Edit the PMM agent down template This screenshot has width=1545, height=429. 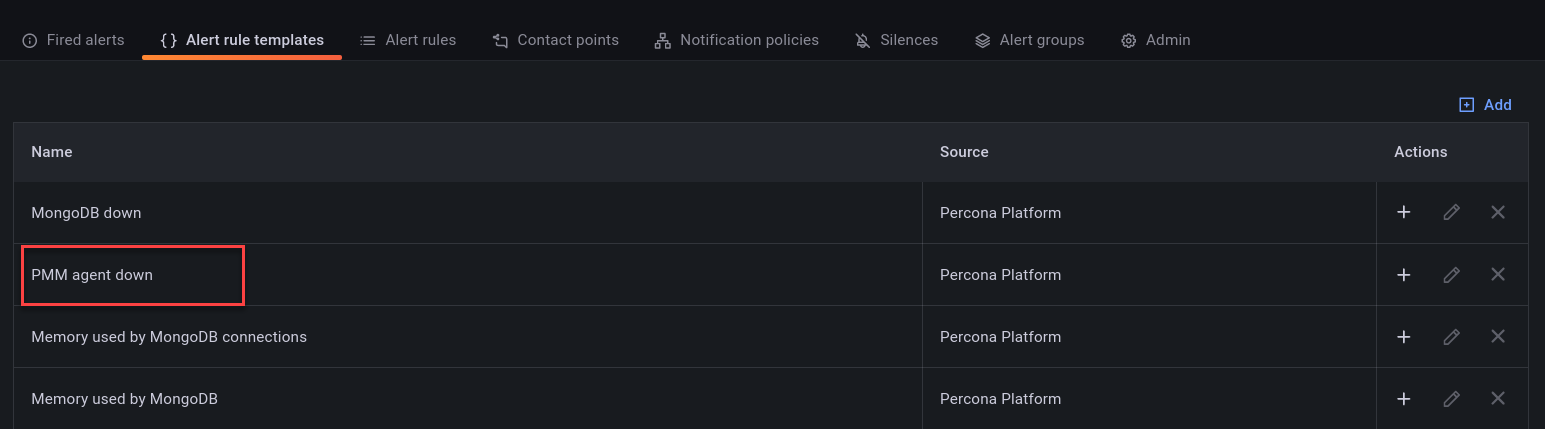point(1451,274)
